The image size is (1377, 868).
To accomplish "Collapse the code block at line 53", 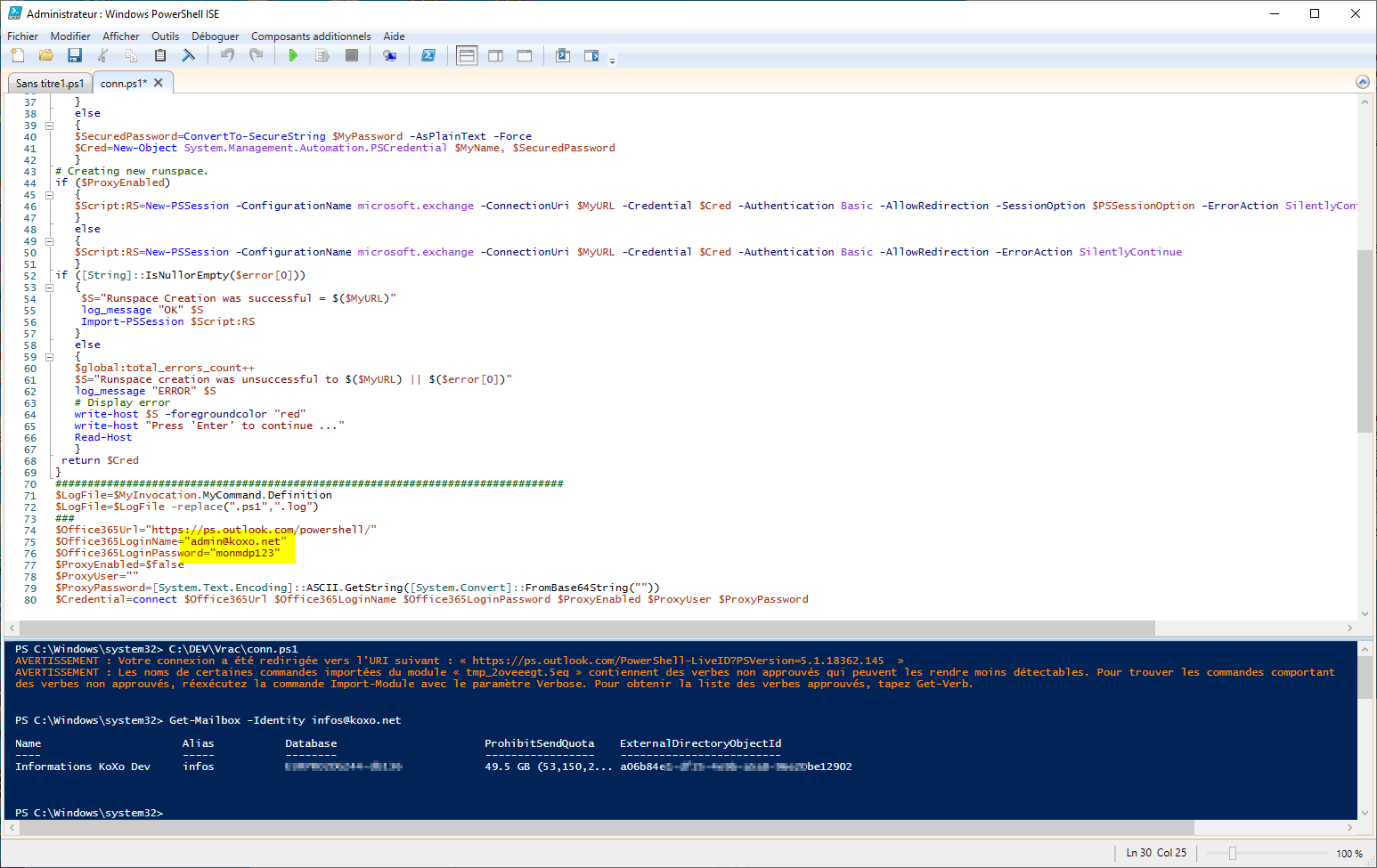I will [x=50, y=288].
